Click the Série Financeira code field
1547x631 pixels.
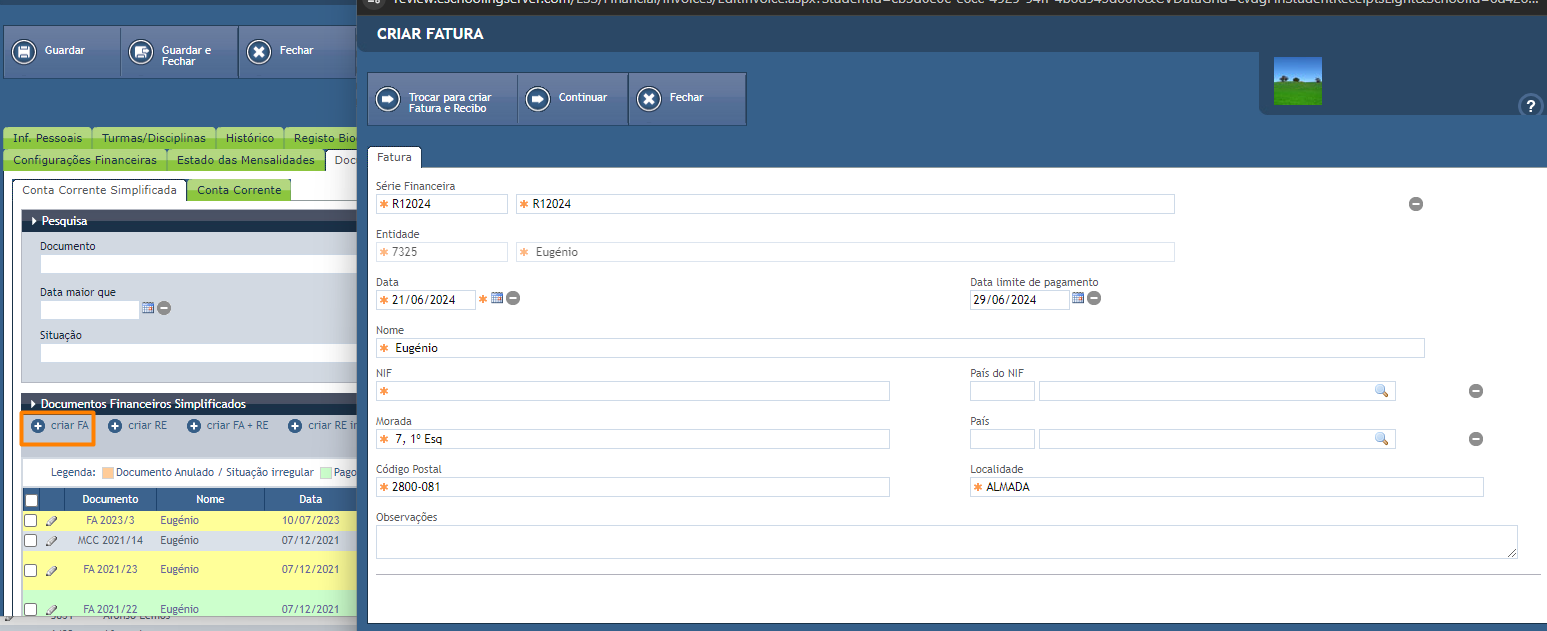[x=442, y=204]
